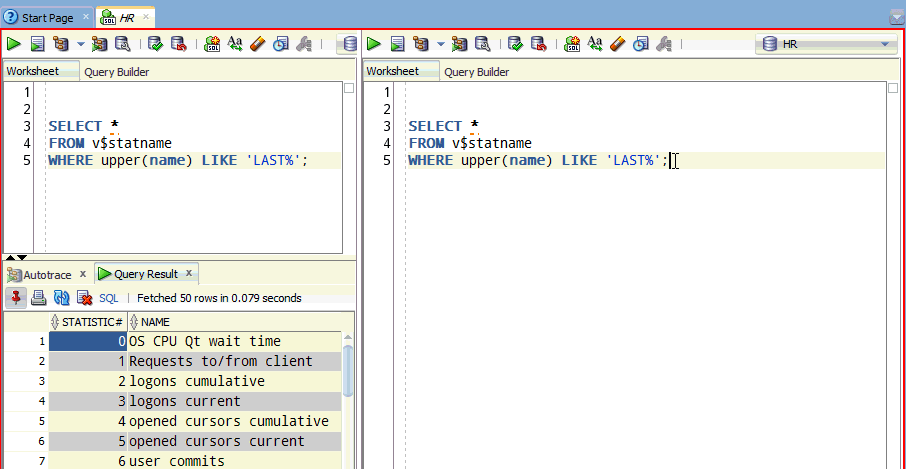This screenshot has width=906, height=469.
Task: Run Script in left worksheet toolbar
Action: [x=38, y=43]
